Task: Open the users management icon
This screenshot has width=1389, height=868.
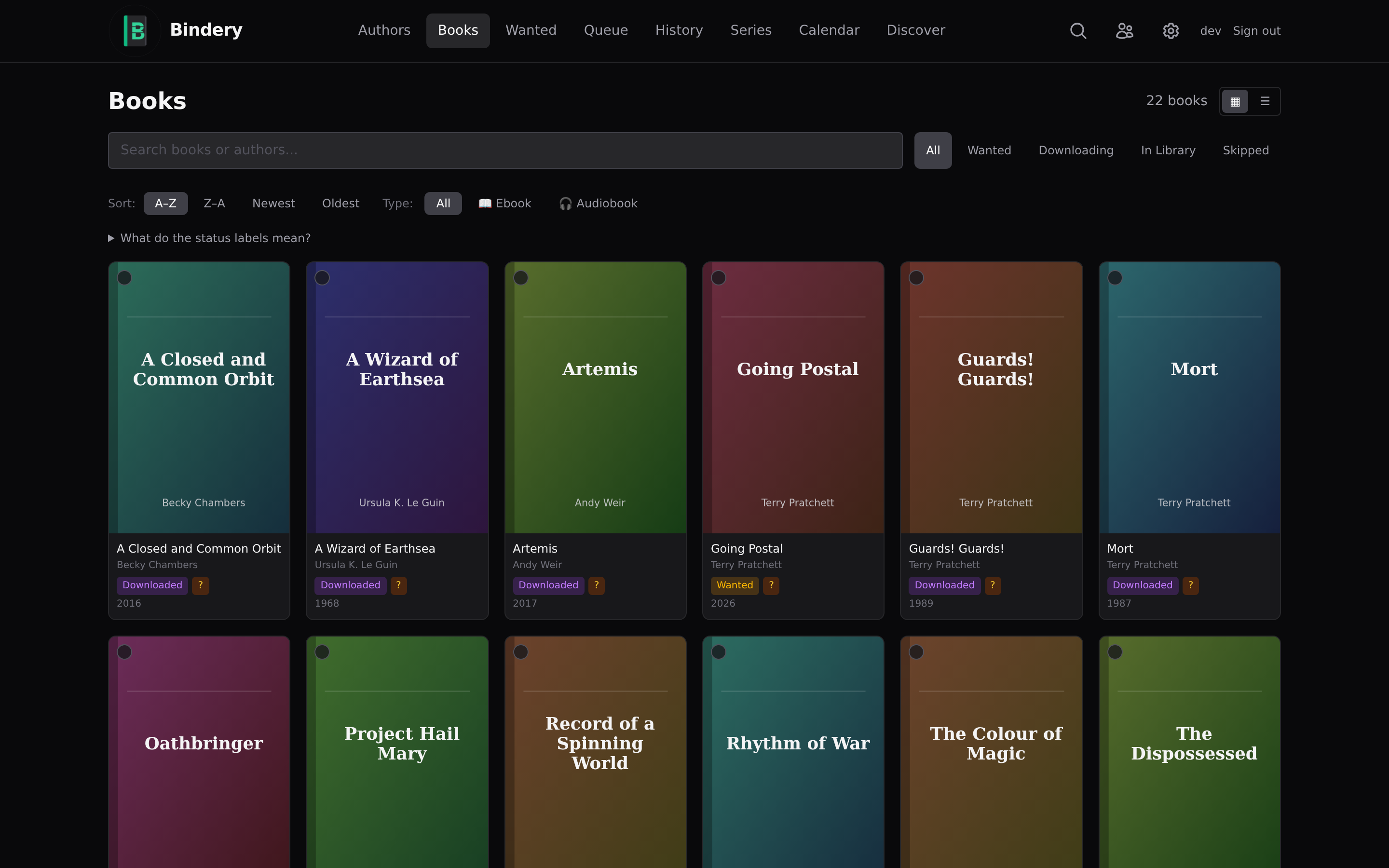Action: (x=1124, y=30)
